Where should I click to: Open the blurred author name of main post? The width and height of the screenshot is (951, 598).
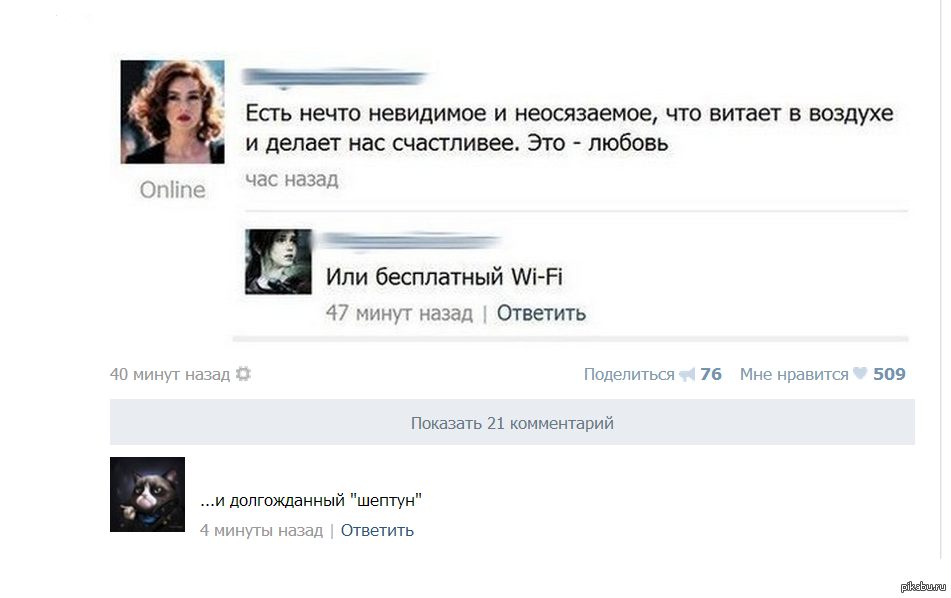[334, 78]
